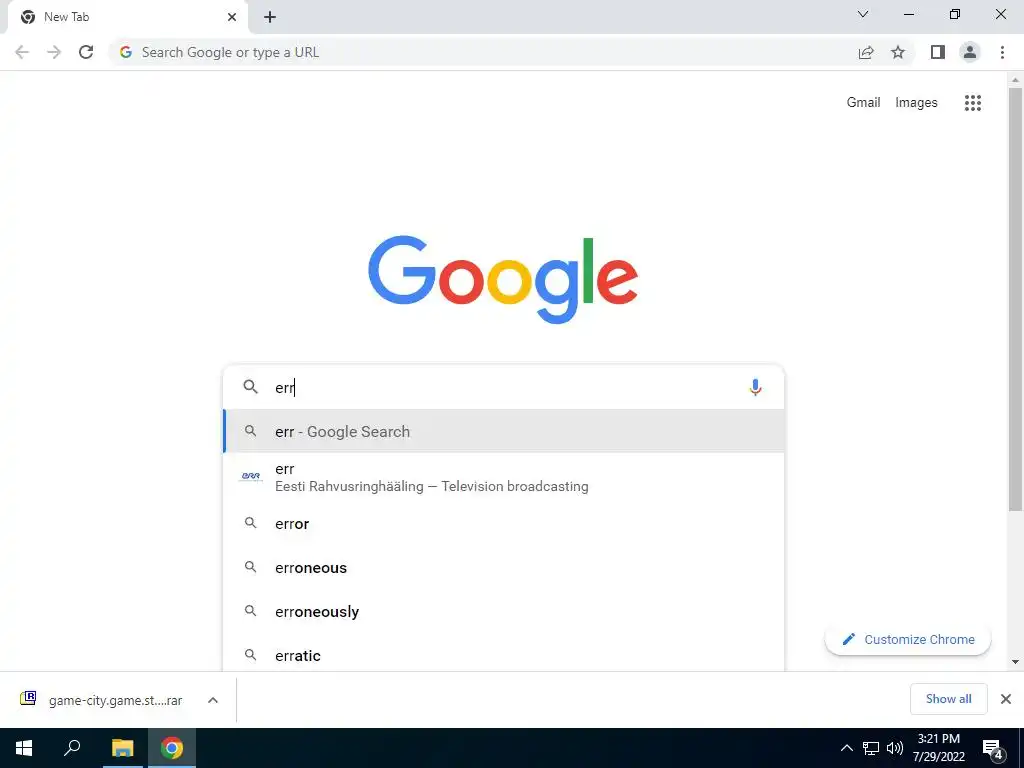1024x768 pixels.
Task: Open the notification center icon
Action: click(x=993, y=750)
